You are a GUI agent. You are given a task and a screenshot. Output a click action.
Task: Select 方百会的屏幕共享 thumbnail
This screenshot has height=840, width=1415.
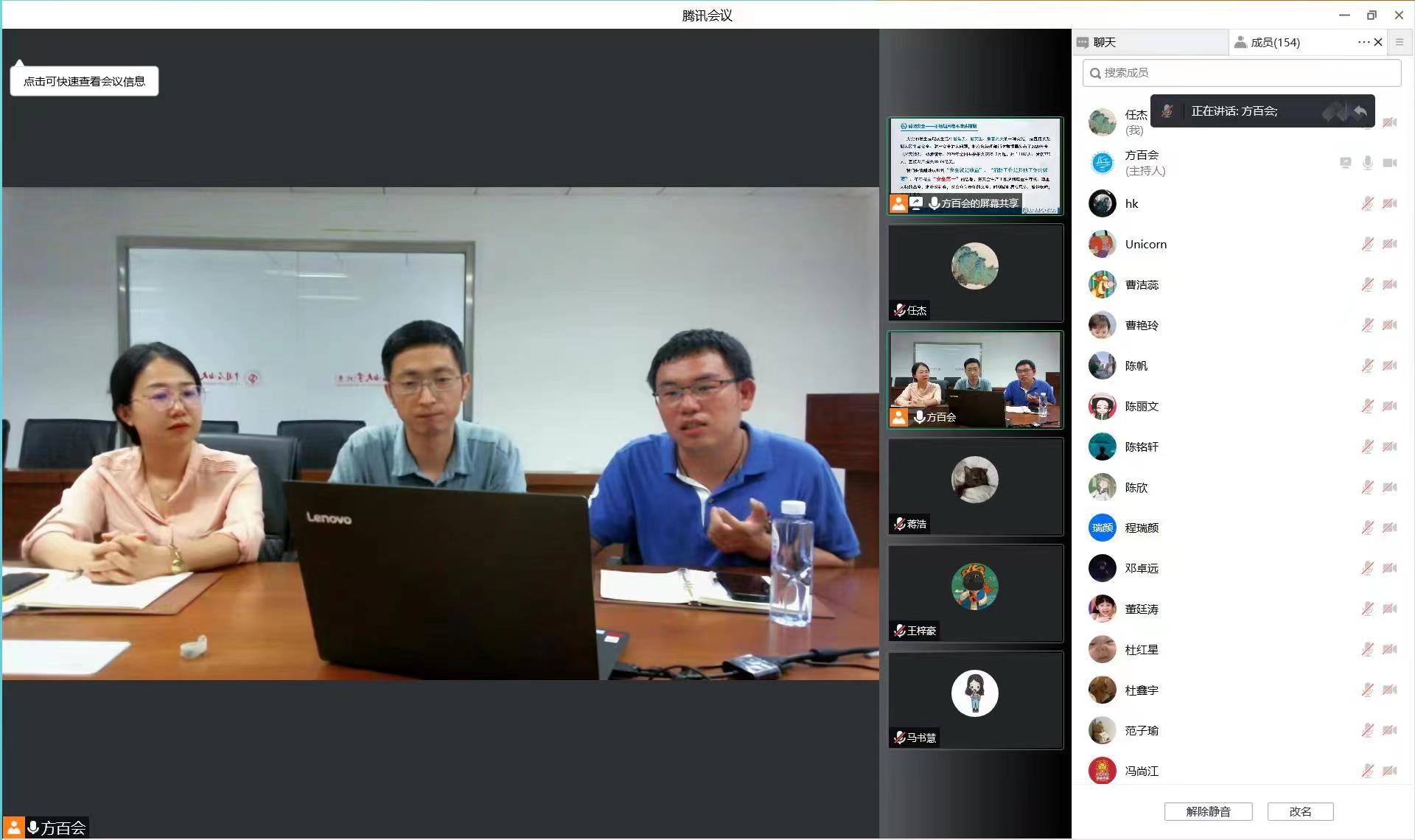pos(975,166)
